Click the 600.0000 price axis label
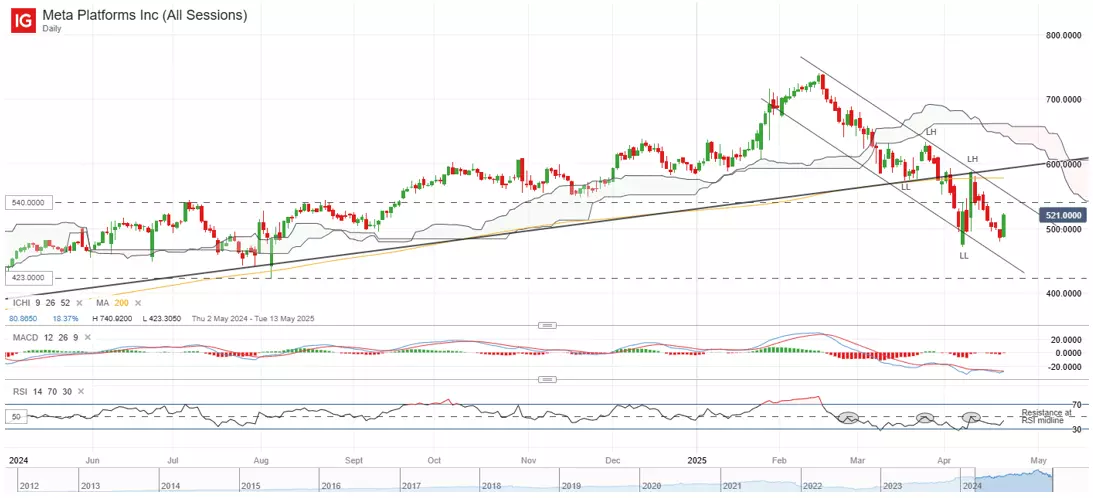Screen dimensions: 1093x498 pyautogui.click(x=1063, y=164)
